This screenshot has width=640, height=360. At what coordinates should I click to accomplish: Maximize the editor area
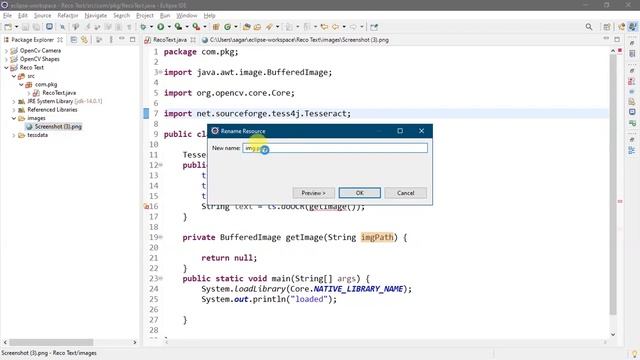pyautogui.click(x=617, y=40)
